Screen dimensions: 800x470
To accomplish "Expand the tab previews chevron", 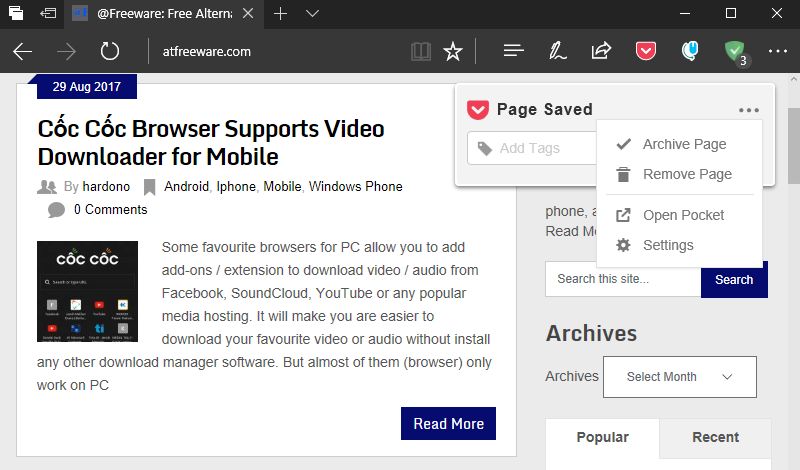I will coord(313,14).
